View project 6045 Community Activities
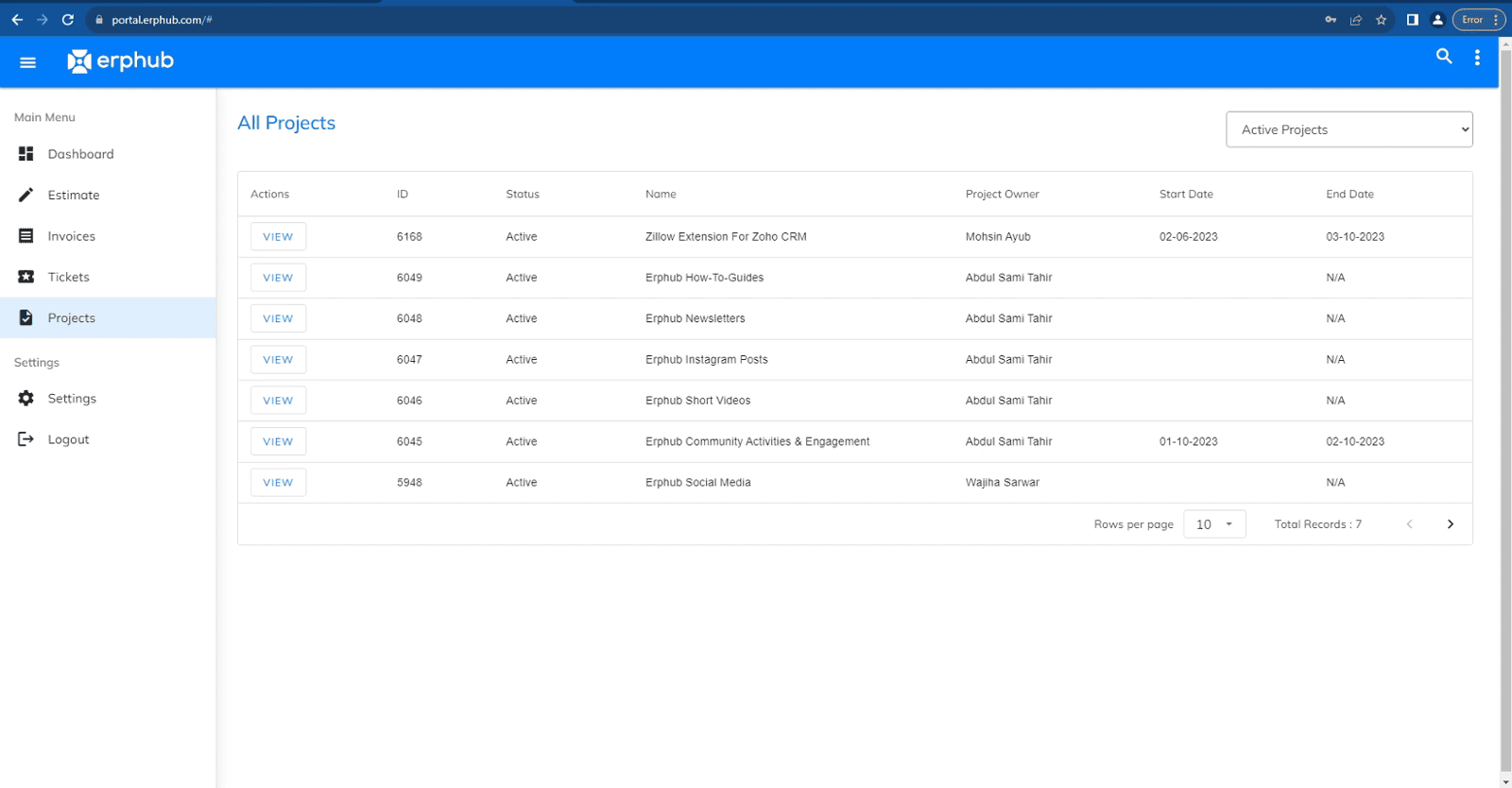 [278, 441]
